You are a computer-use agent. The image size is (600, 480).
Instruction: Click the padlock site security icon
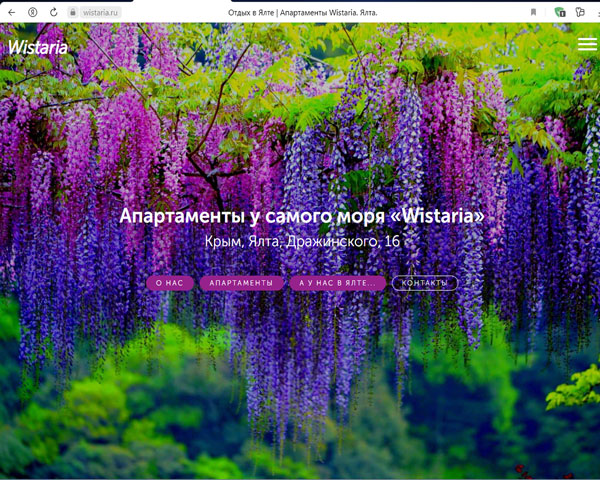(72, 12)
